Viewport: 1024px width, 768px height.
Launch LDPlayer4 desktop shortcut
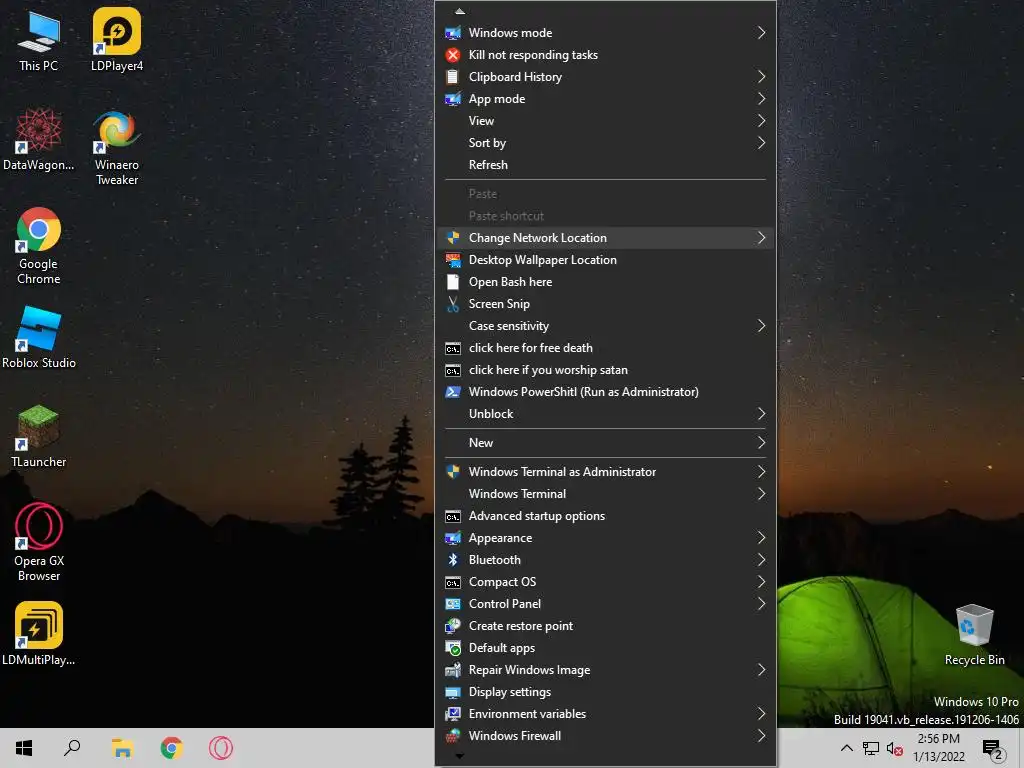(x=117, y=40)
